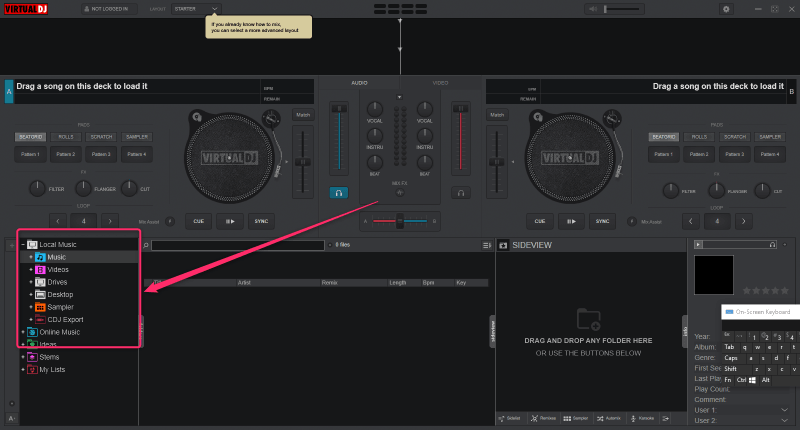Click play/pause on deck B
Image resolution: width=800 pixels, height=430 pixels.
571,221
